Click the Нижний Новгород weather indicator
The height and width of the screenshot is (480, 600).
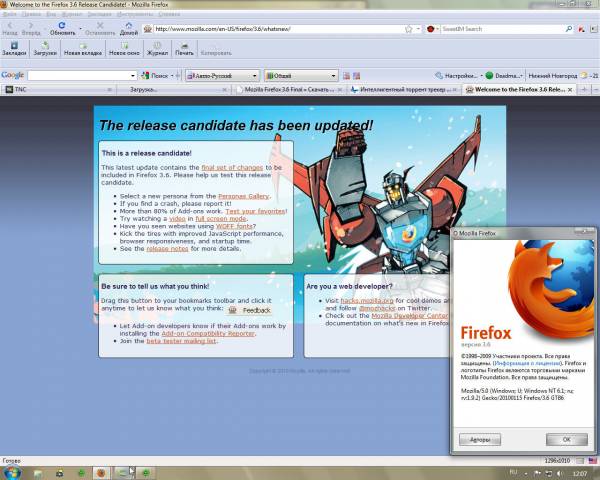coord(562,76)
